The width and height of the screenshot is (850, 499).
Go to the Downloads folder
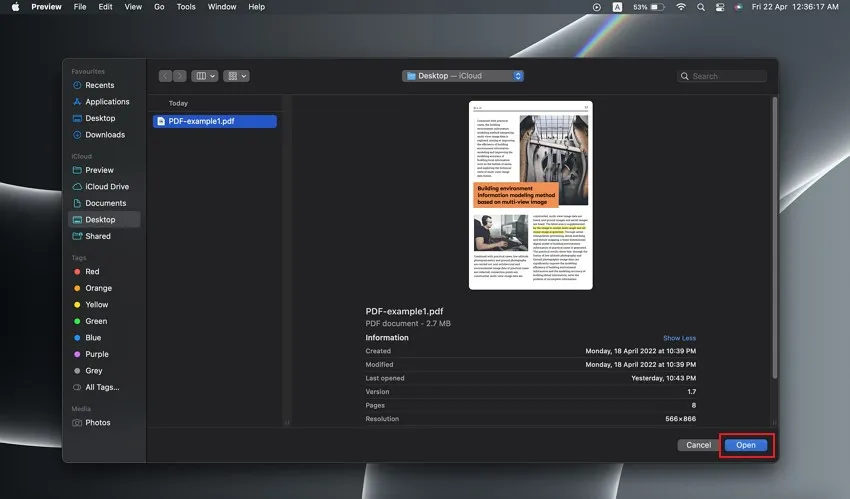tap(104, 135)
